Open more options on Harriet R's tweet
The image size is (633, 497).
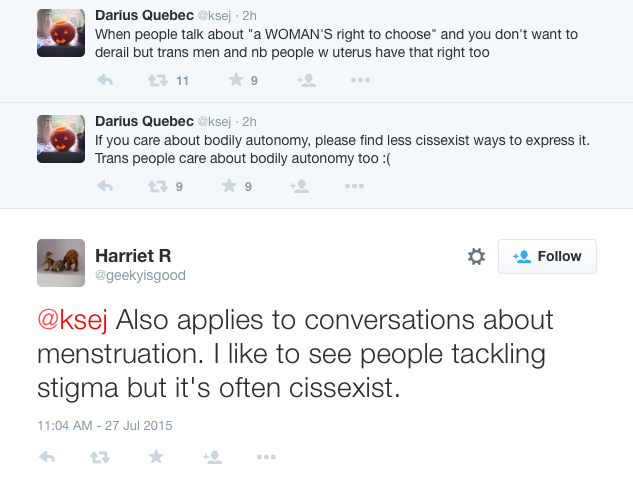[265, 456]
